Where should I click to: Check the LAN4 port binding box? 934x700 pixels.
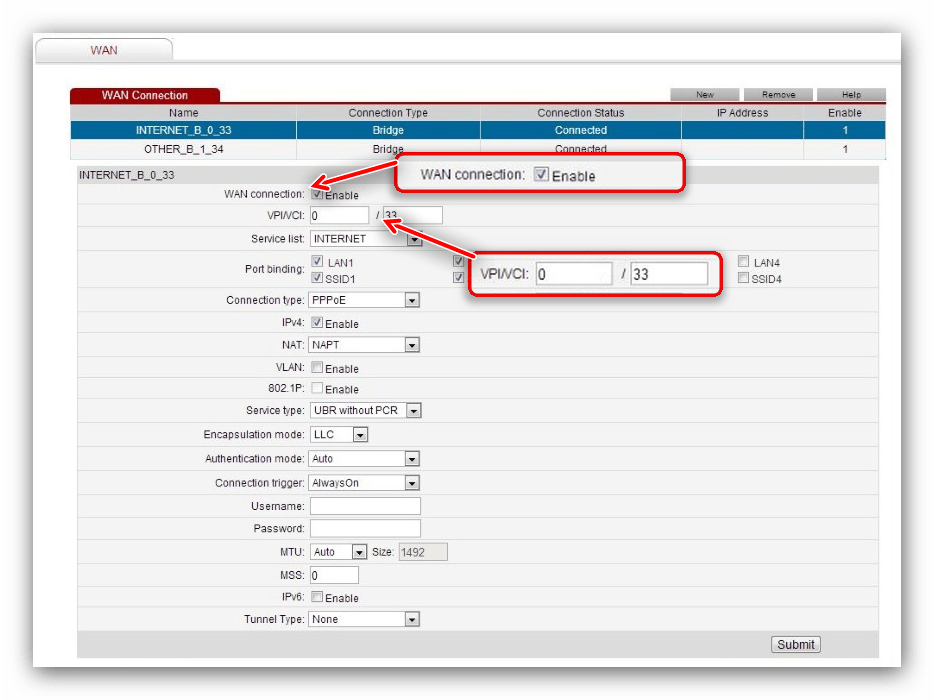point(743,262)
